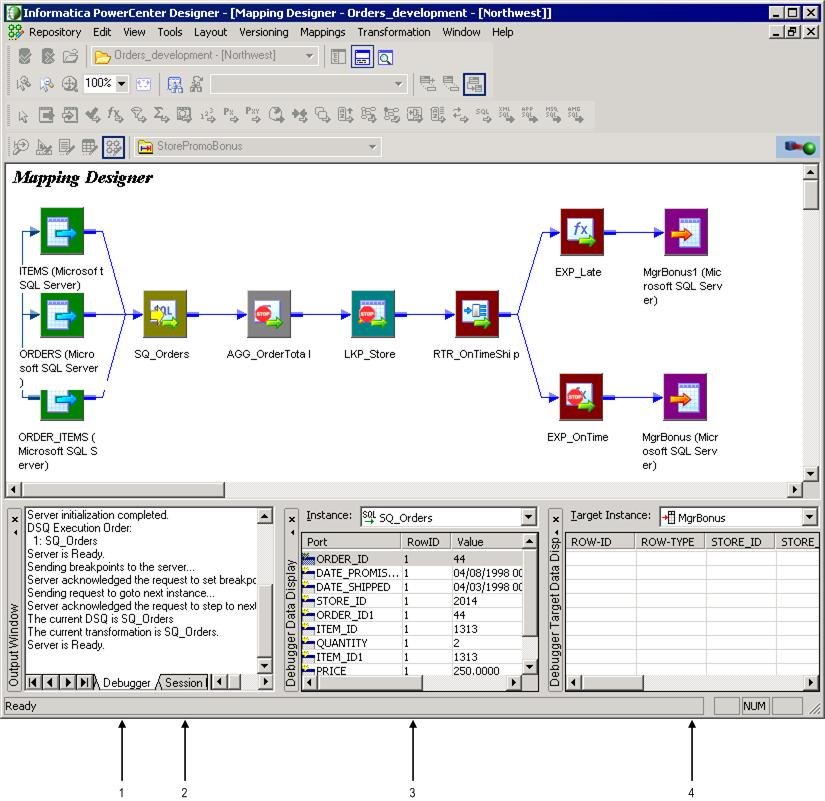
Task: Open the 100% zoom dropdown
Action: point(122,84)
